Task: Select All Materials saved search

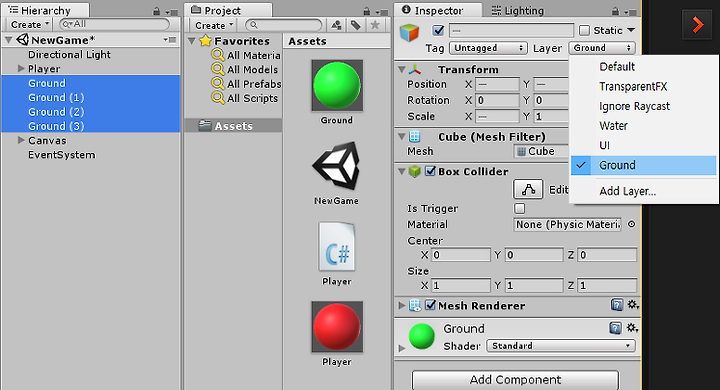Action: (x=246, y=55)
